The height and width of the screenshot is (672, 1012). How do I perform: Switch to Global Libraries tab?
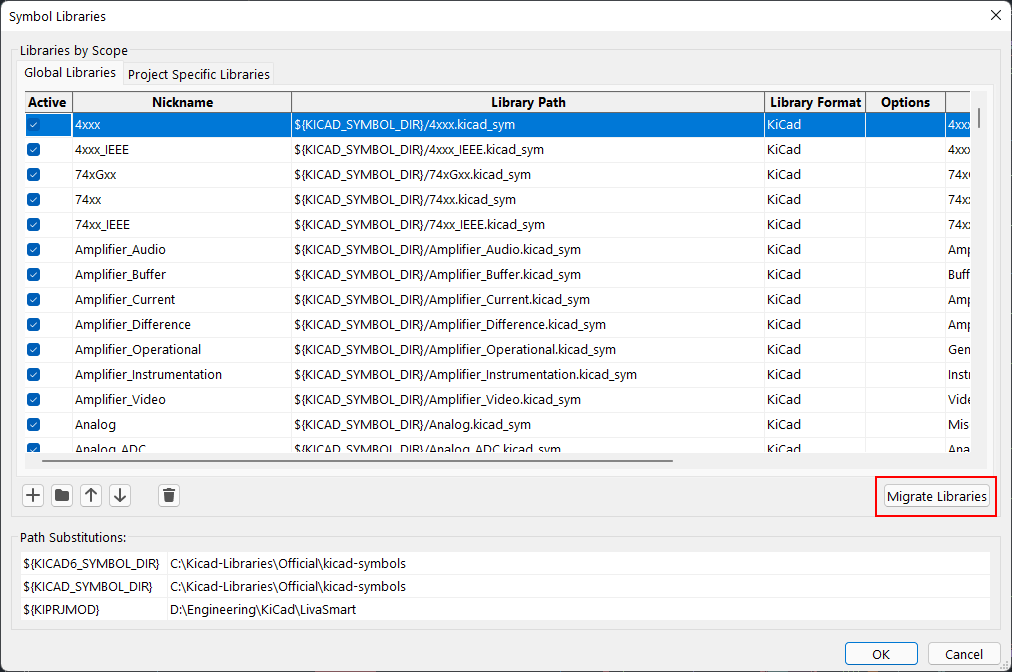click(70, 72)
